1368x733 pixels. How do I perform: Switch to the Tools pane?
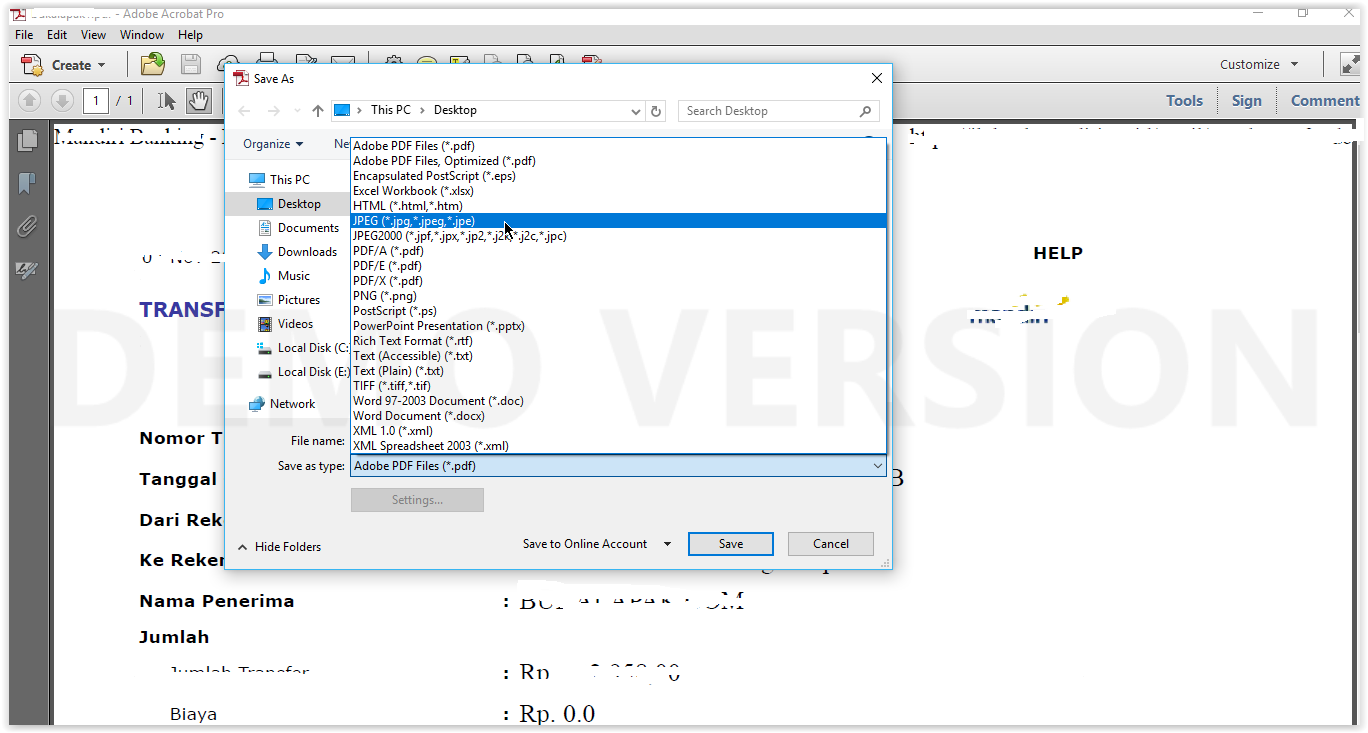click(1184, 100)
